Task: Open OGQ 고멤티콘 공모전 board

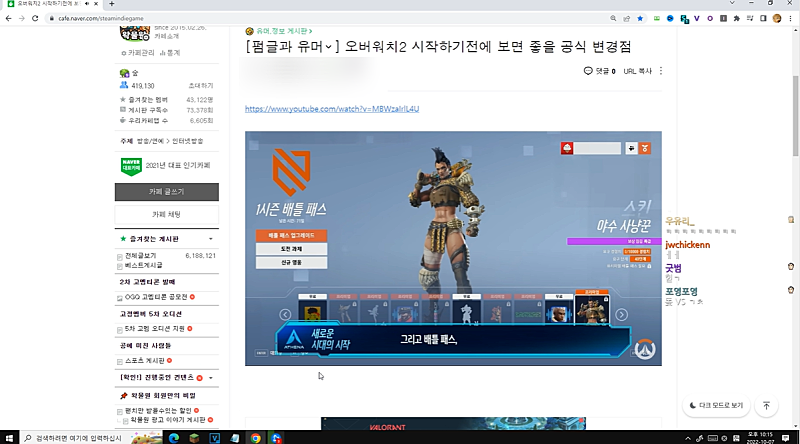Action: (x=156, y=297)
